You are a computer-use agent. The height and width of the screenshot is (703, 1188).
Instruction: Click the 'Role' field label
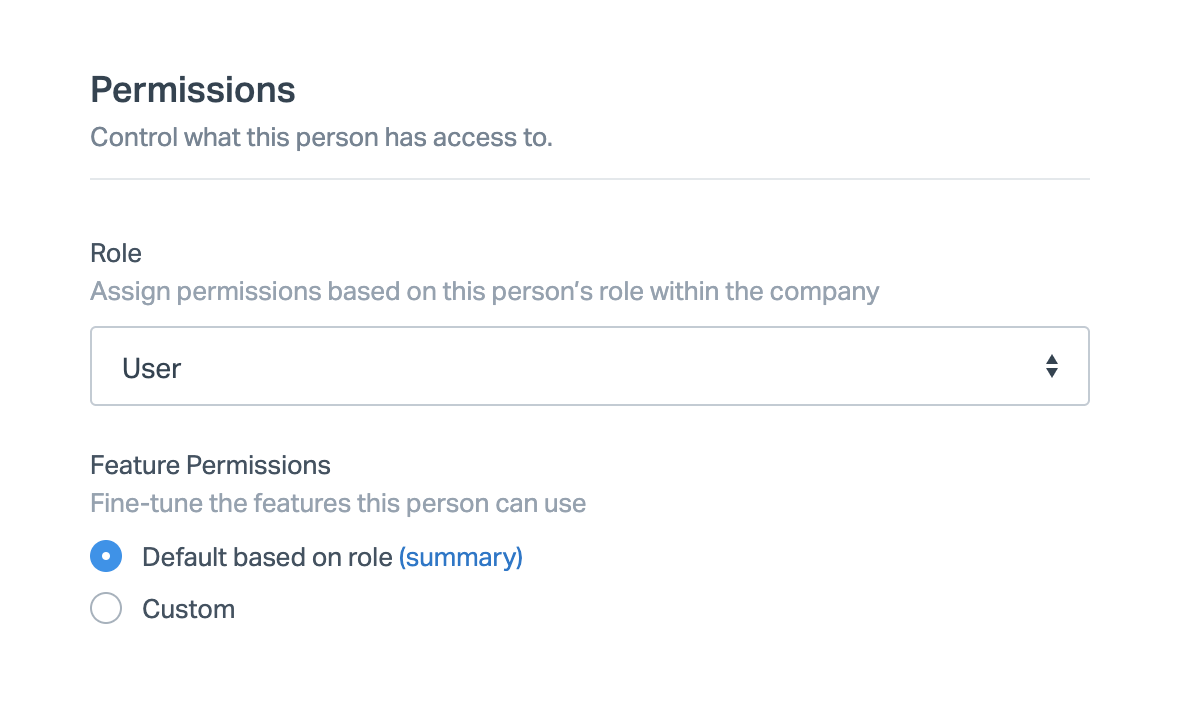[x=116, y=253]
